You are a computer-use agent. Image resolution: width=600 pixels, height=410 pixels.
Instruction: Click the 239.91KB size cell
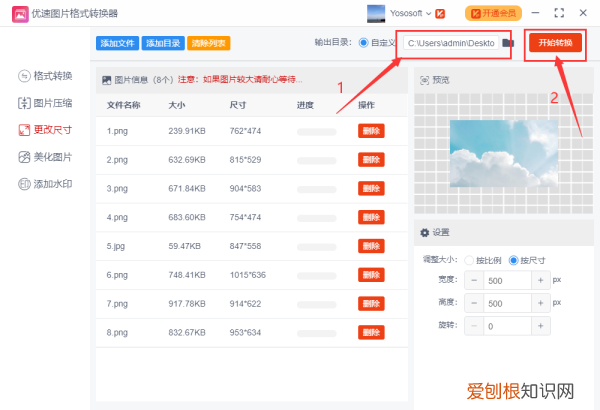pos(187,131)
